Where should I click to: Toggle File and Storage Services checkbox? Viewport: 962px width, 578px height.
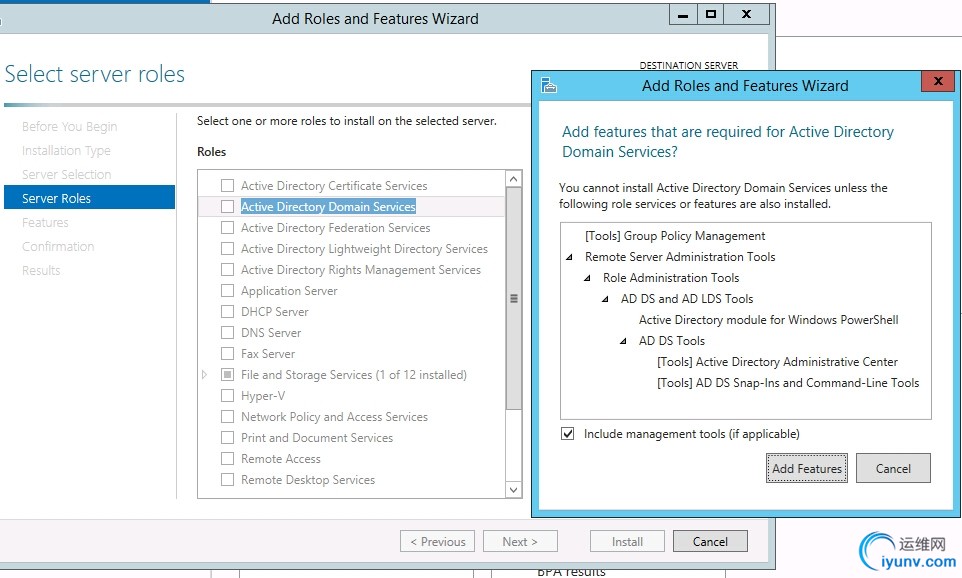pyautogui.click(x=228, y=374)
